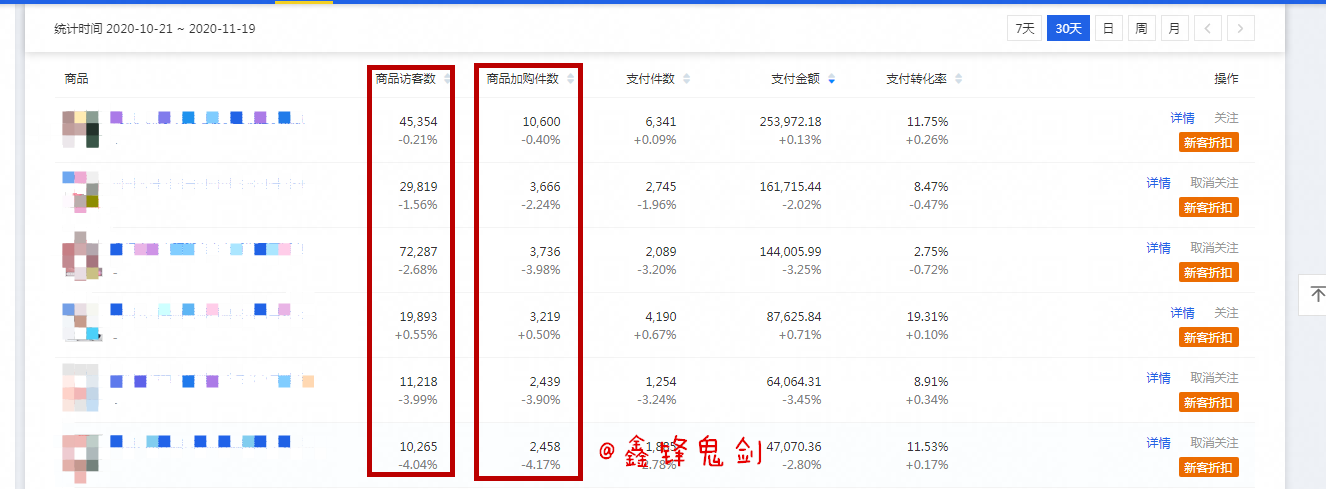Viewport: 1326px width, 489px height.
Task: Click 关注 on the first product
Action: point(1226,118)
